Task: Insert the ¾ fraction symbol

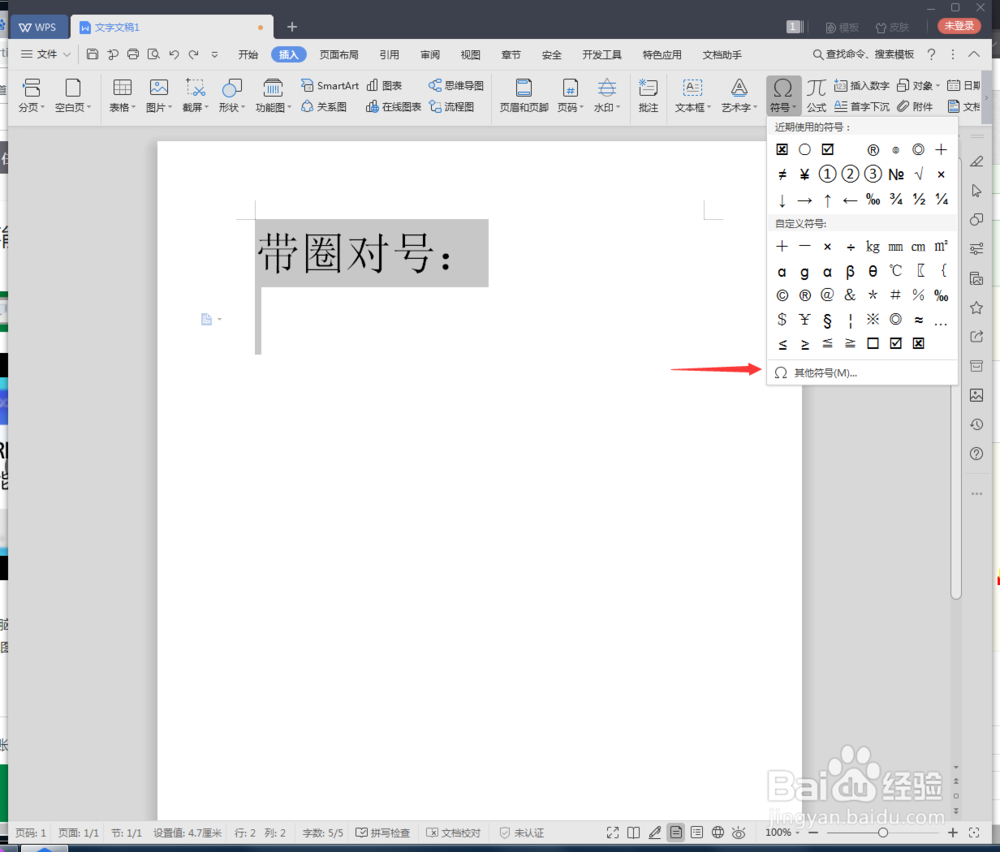Action: 896,199
